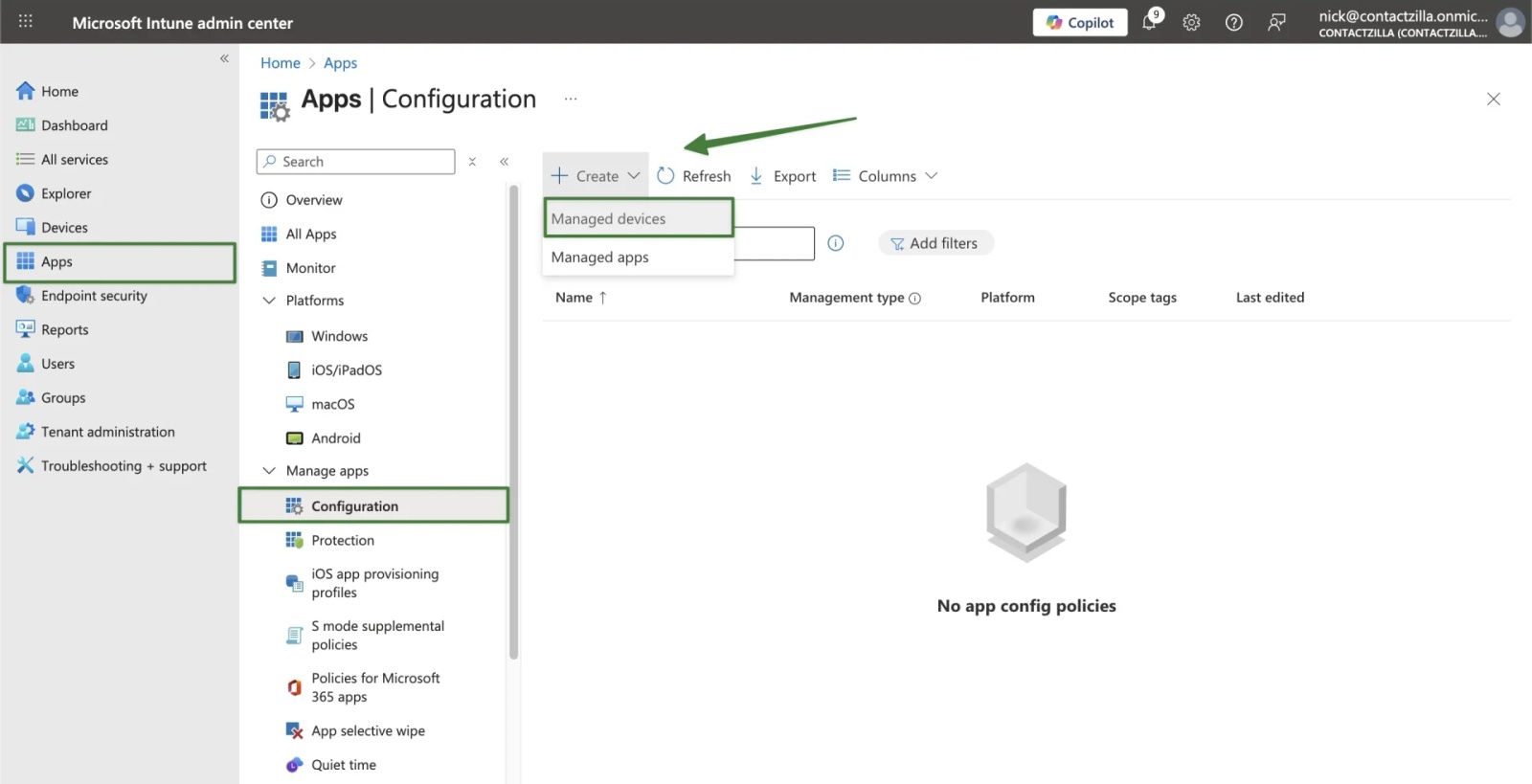Open the Columns dropdown

pyautogui.click(x=885, y=176)
